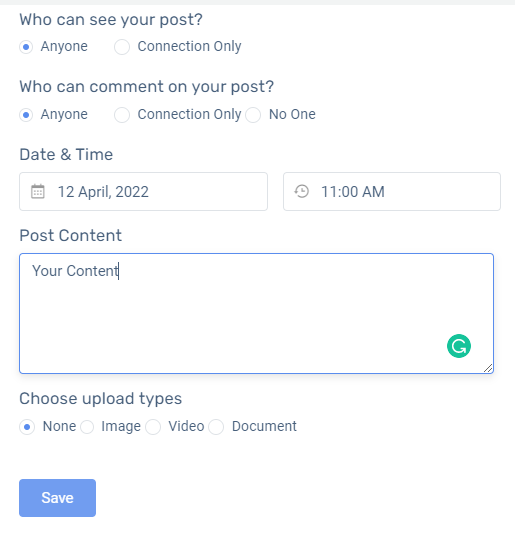The height and width of the screenshot is (538, 515).
Task: Click the Save button
Action: pos(57,498)
